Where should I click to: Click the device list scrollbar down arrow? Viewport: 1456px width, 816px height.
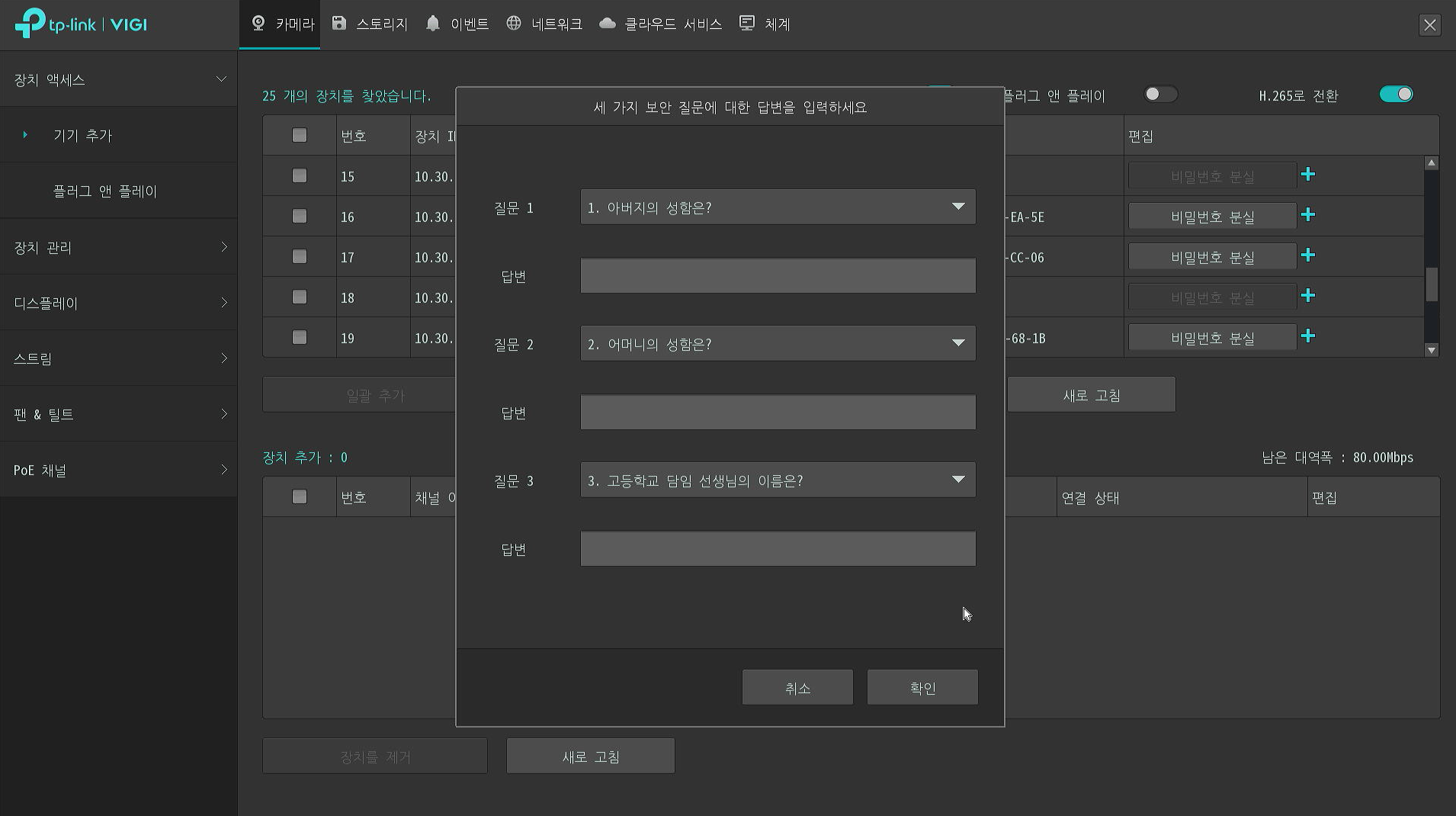[1432, 350]
